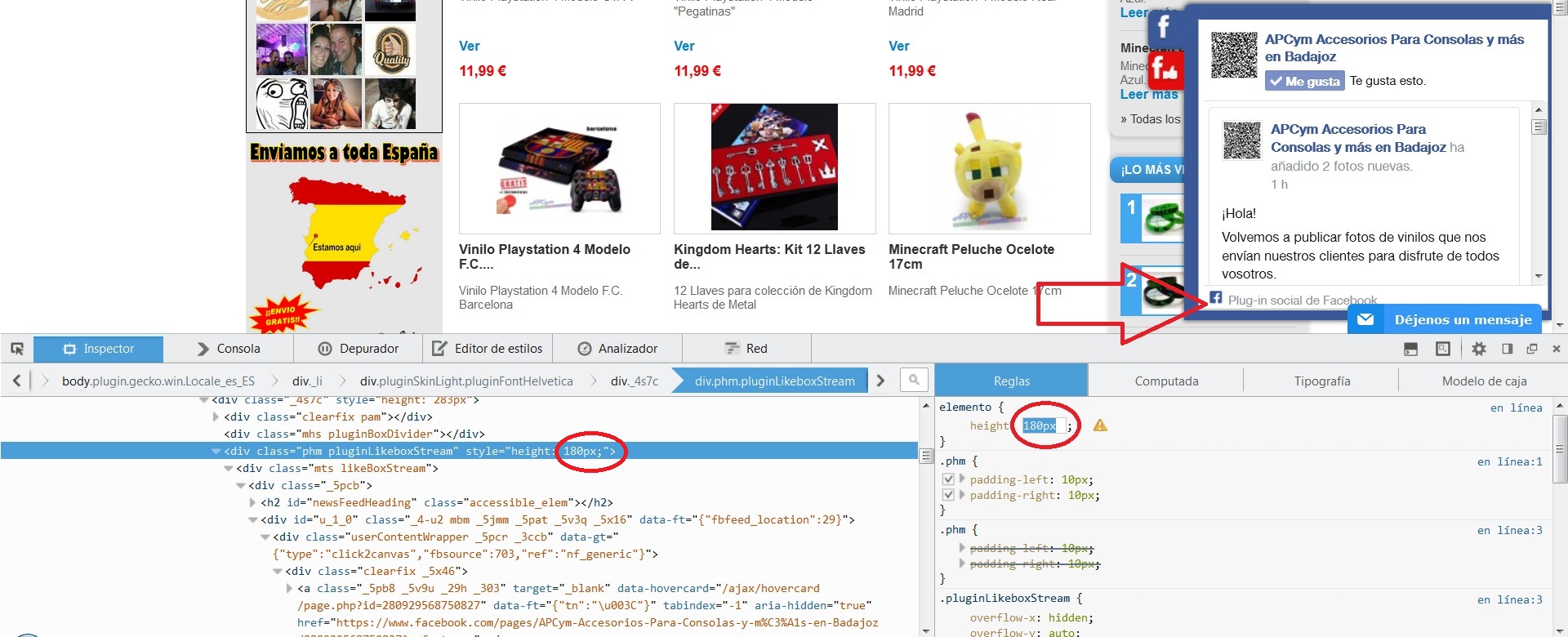The image size is (1568, 637).
Task: Click the envelope icon on message bar
Action: (1365, 319)
